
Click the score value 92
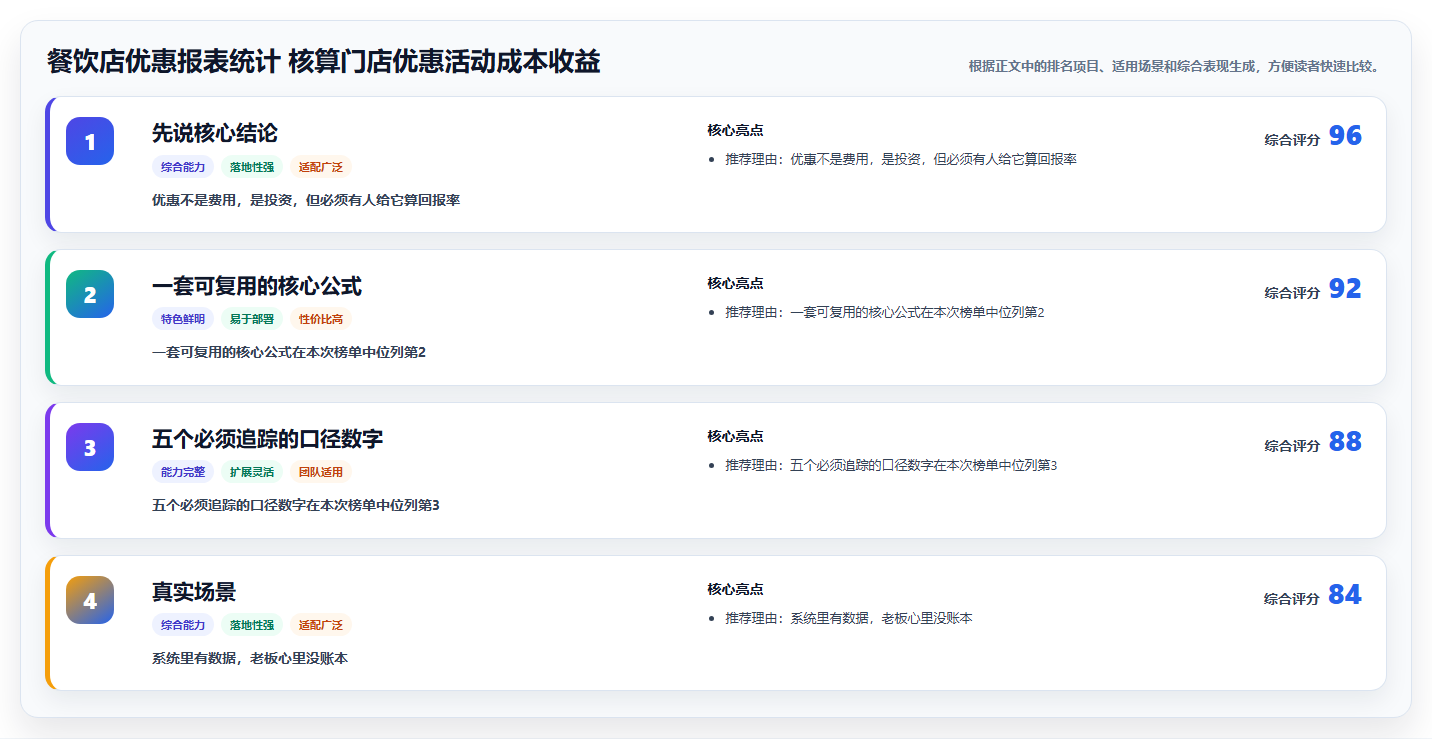click(1345, 289)
